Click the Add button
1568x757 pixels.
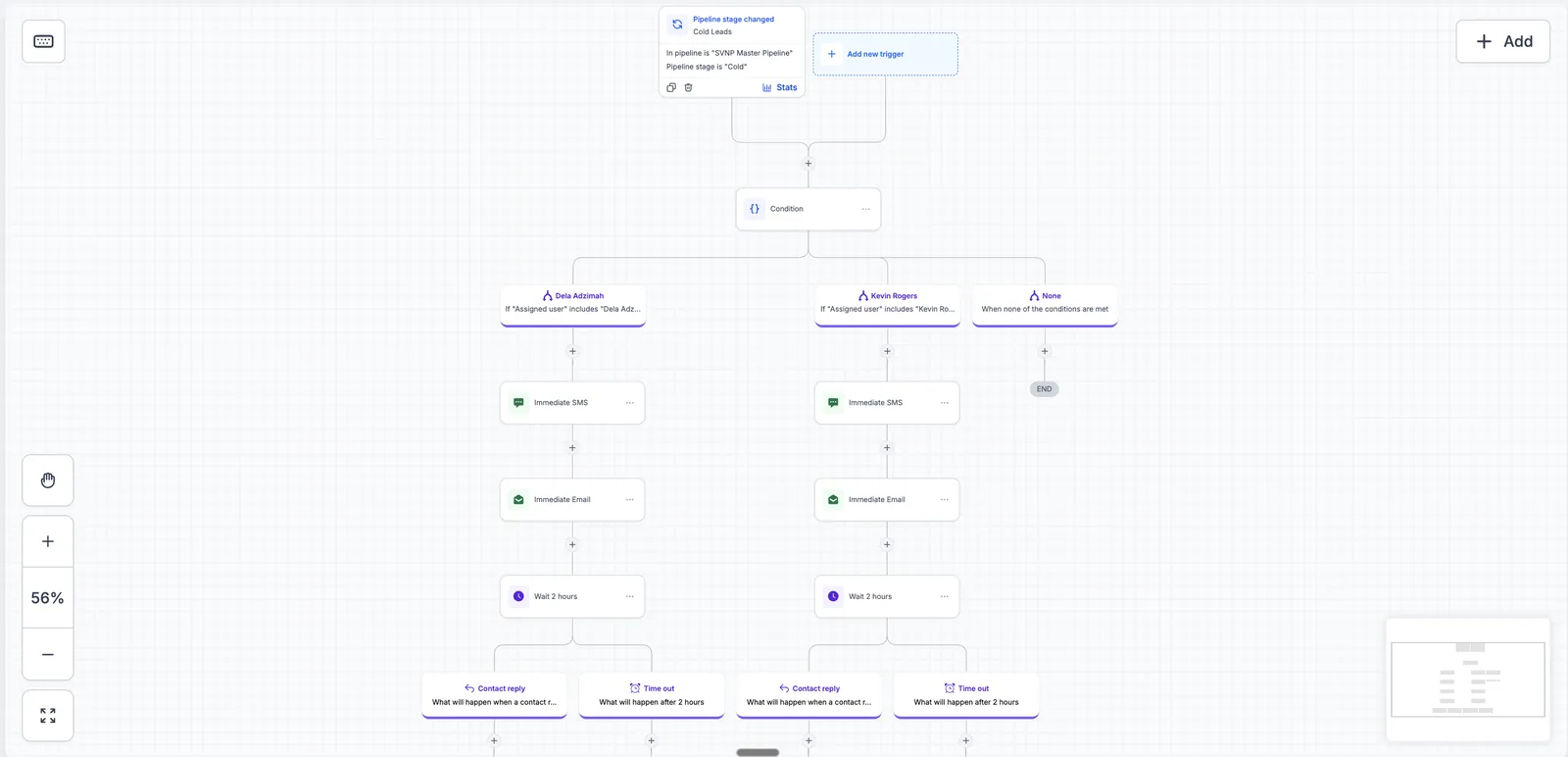(x=1502, y=41)
